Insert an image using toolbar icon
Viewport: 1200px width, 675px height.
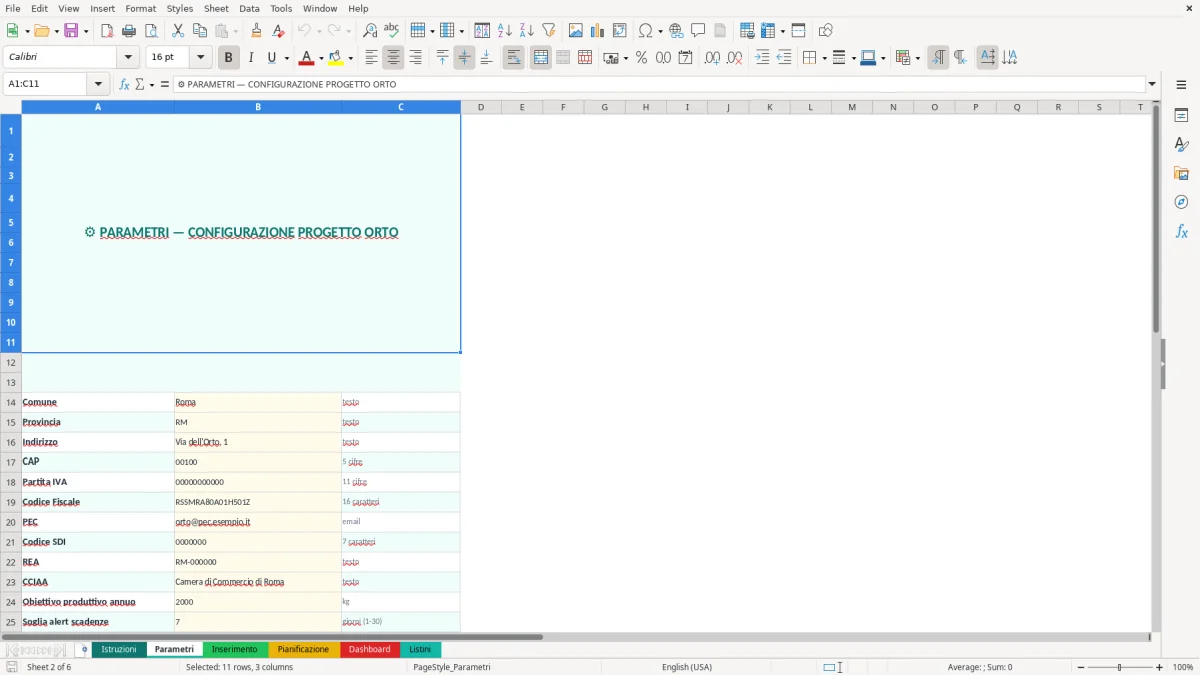(576, 31)
